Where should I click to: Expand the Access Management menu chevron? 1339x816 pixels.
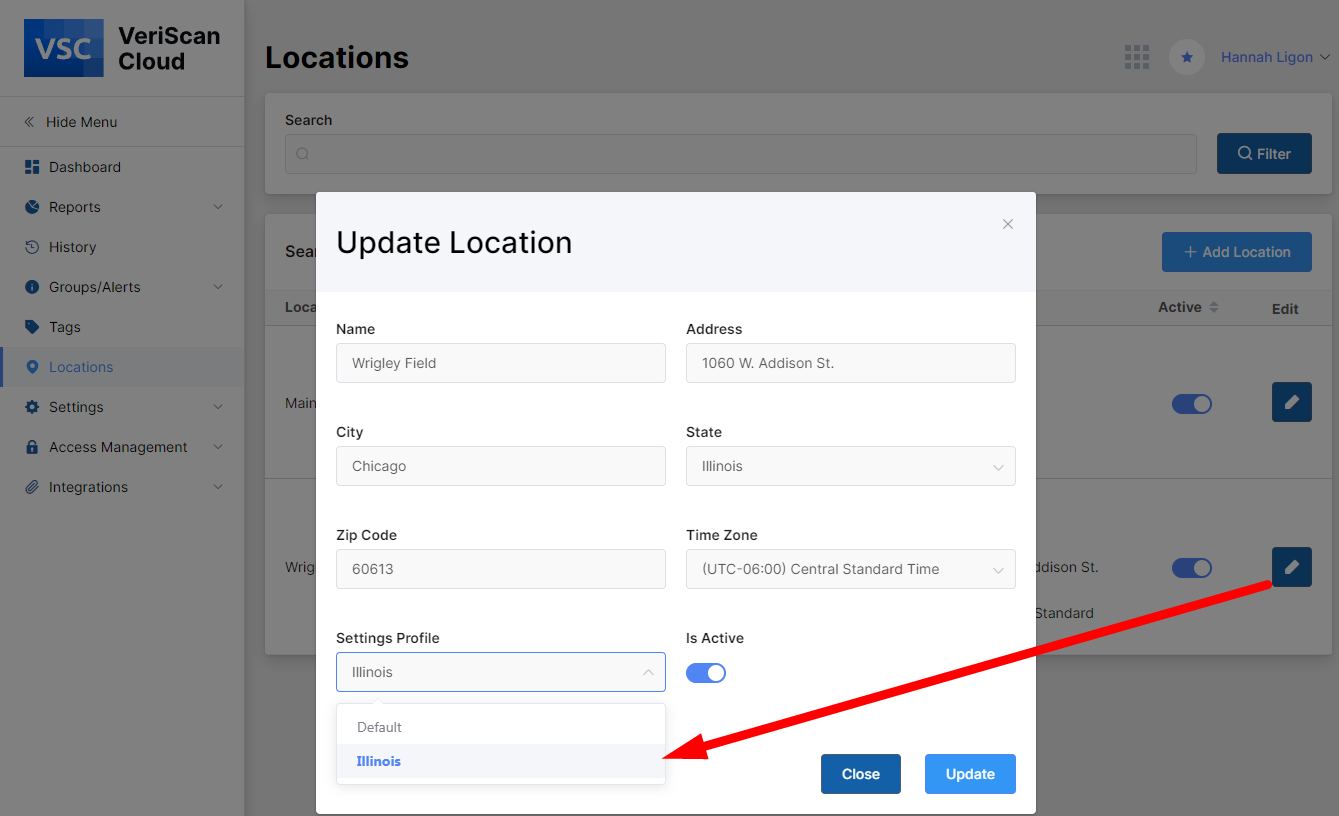coord(218,447)
